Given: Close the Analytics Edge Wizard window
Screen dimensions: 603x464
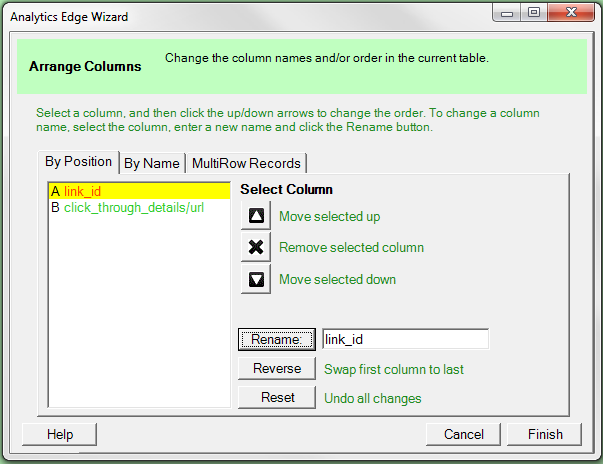Looking at the screenshot, I should tap(572, 14).
